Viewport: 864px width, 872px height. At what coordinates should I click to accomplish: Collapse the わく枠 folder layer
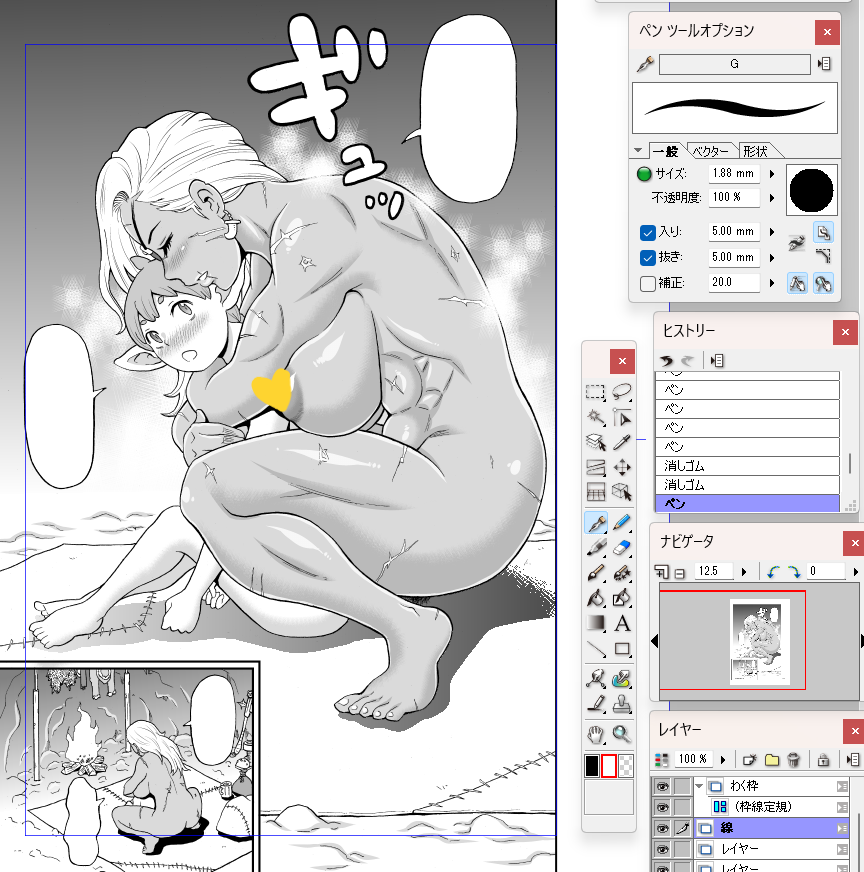[699, 786]
